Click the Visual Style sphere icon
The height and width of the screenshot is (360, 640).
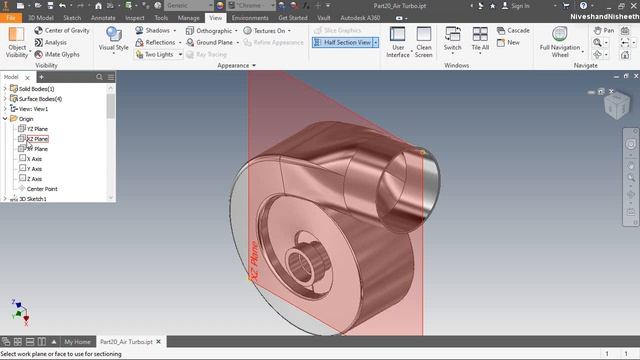[113, 34]
